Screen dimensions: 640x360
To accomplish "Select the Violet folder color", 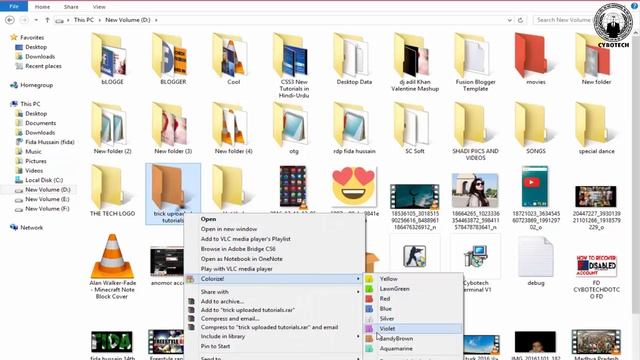I will tap(413, 329).
